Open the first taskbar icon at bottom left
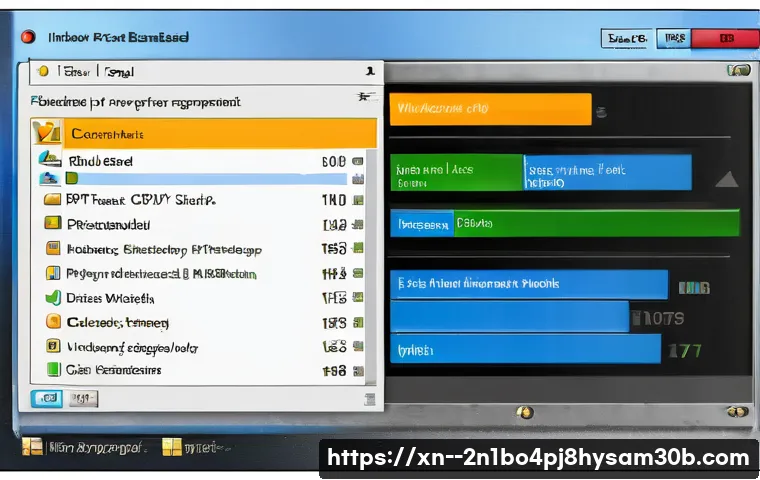This screenshot has width=760, height=480. 32,447
